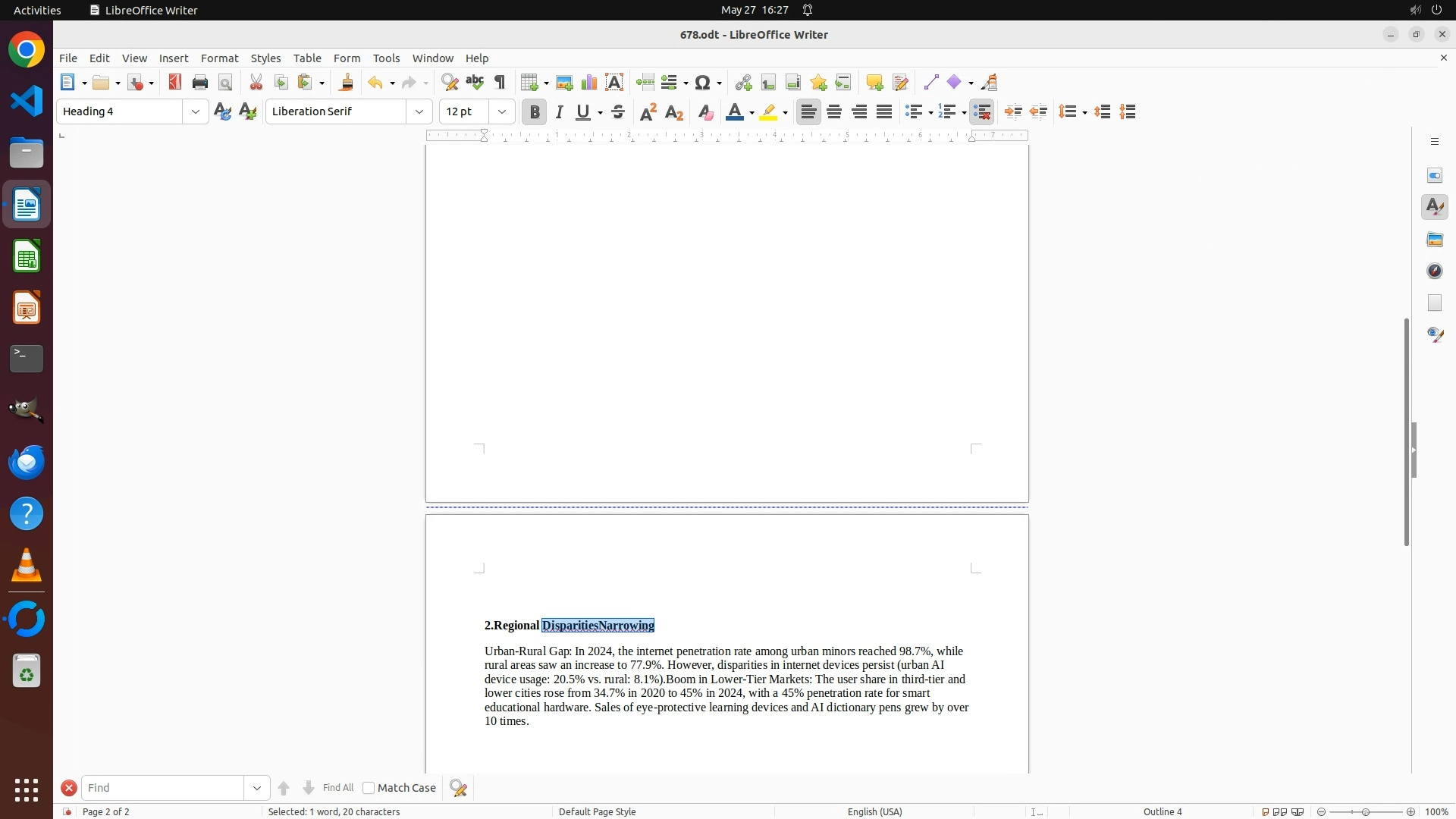Toggle Bold formatting off
1456x819 pixels.
535,112
